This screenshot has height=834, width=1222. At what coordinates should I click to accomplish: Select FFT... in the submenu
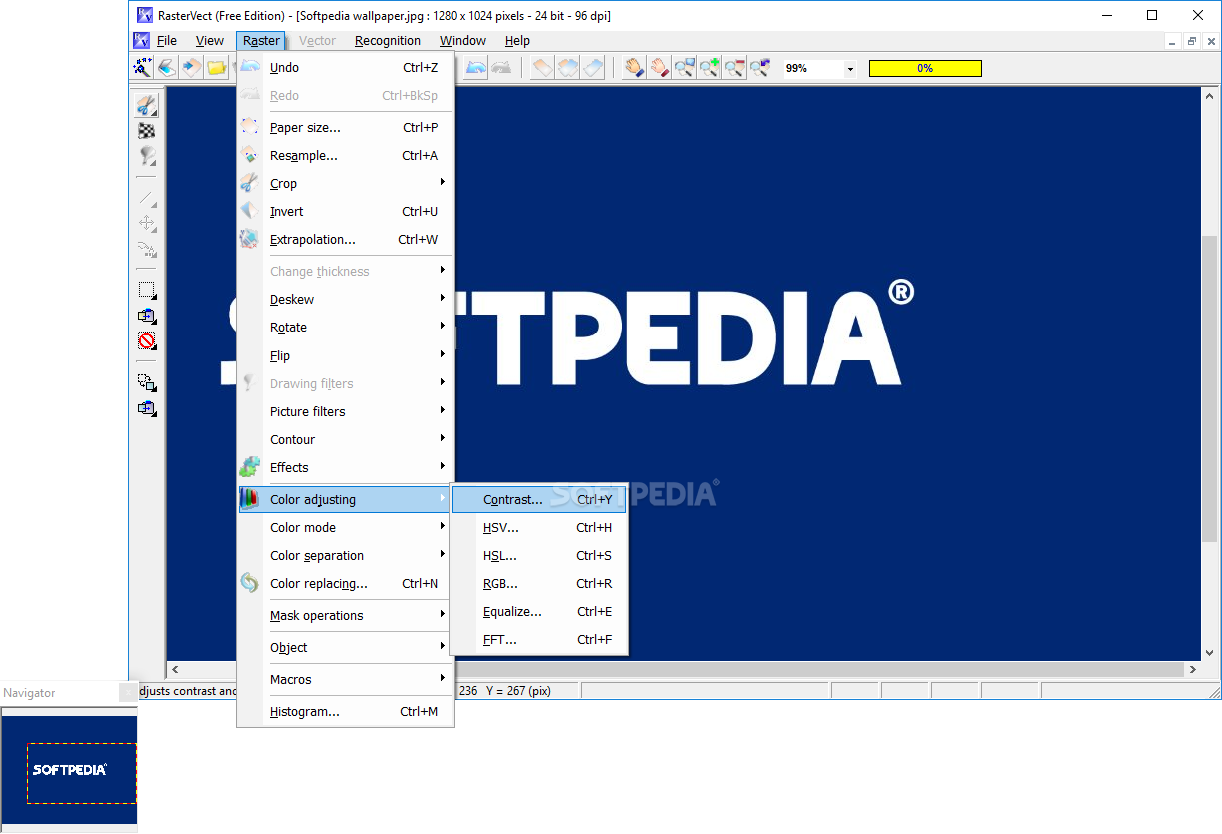coord(539,640)
